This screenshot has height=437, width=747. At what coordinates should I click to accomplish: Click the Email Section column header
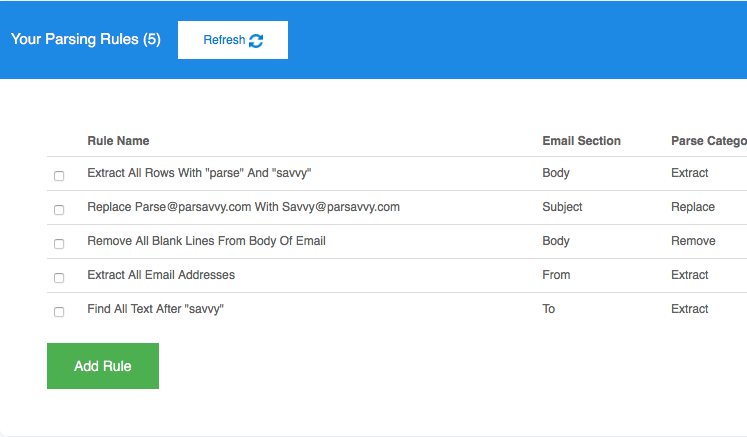point(581,141)
